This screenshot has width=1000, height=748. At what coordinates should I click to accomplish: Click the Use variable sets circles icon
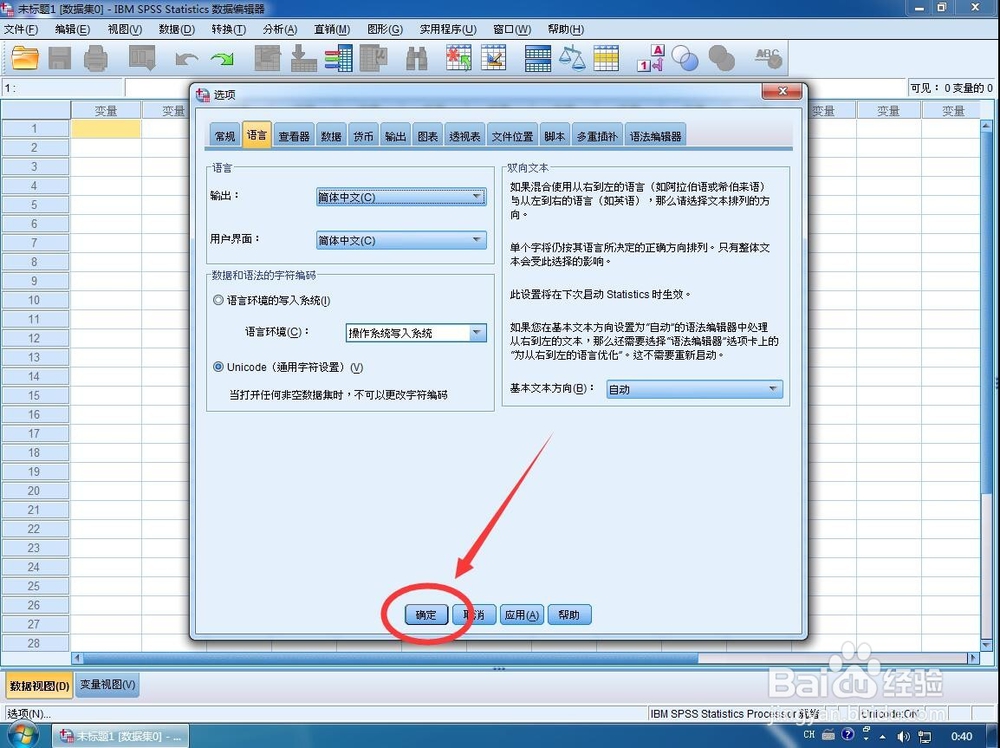pyautogui.click(x=685, y=58)
